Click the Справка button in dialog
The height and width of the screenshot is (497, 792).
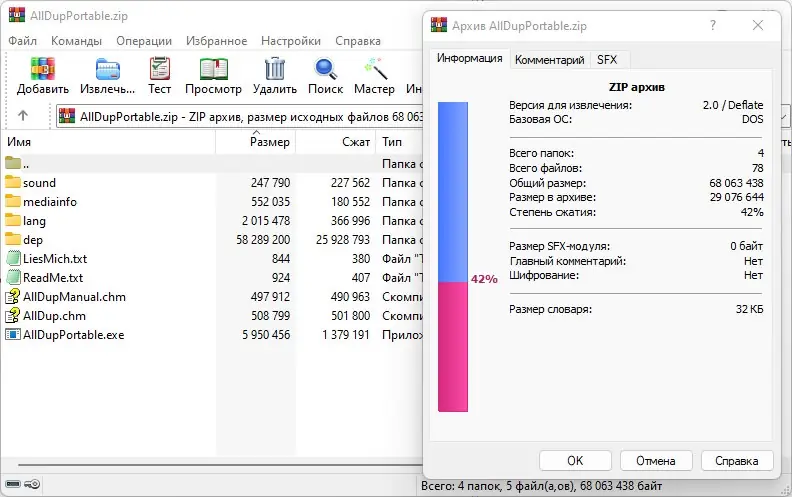(x=736, y=461)
